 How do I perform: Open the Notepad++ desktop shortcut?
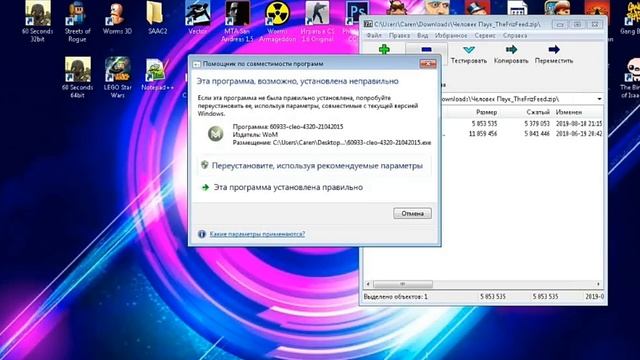coord(158,74)
